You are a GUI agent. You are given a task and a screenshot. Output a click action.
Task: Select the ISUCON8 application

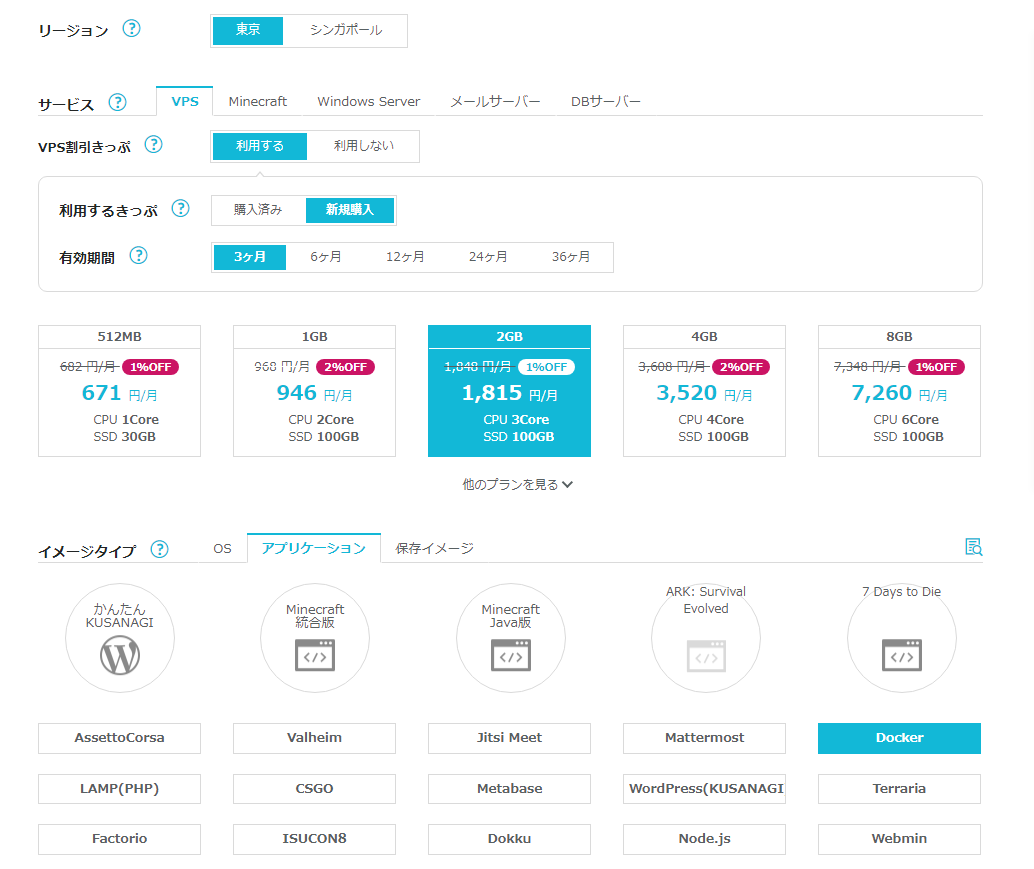coord(315,839)
